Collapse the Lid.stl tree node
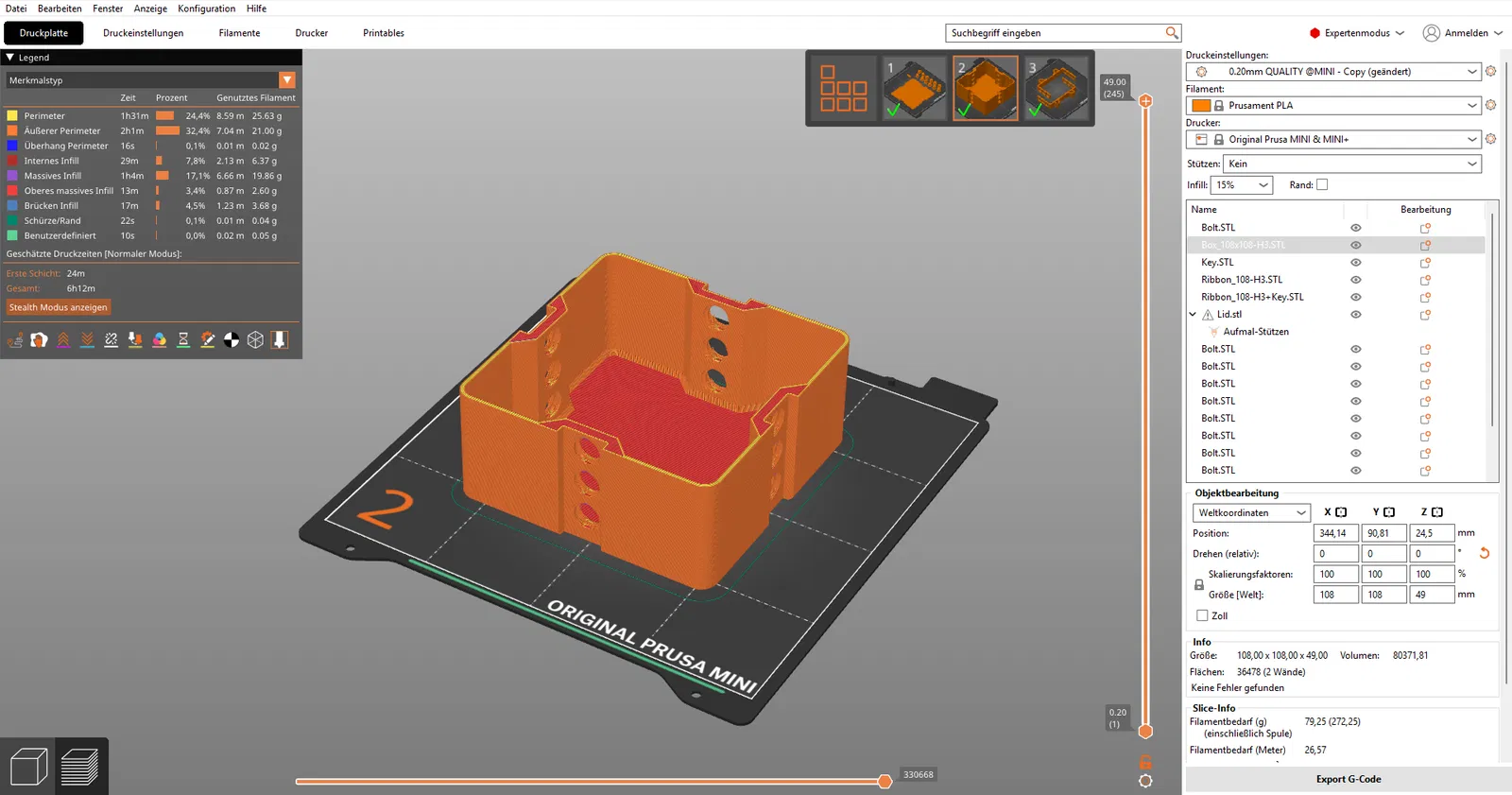 pyautogui.click(x=1193, y=315)
